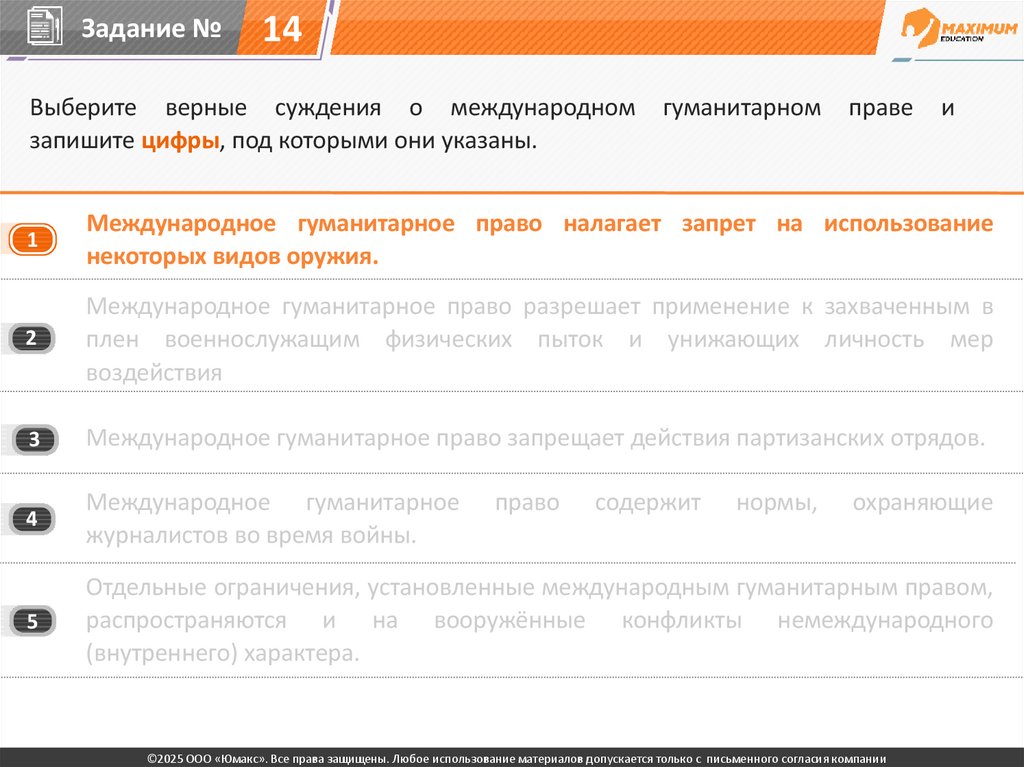Select answer option number 3 badge

pos(34,439)
